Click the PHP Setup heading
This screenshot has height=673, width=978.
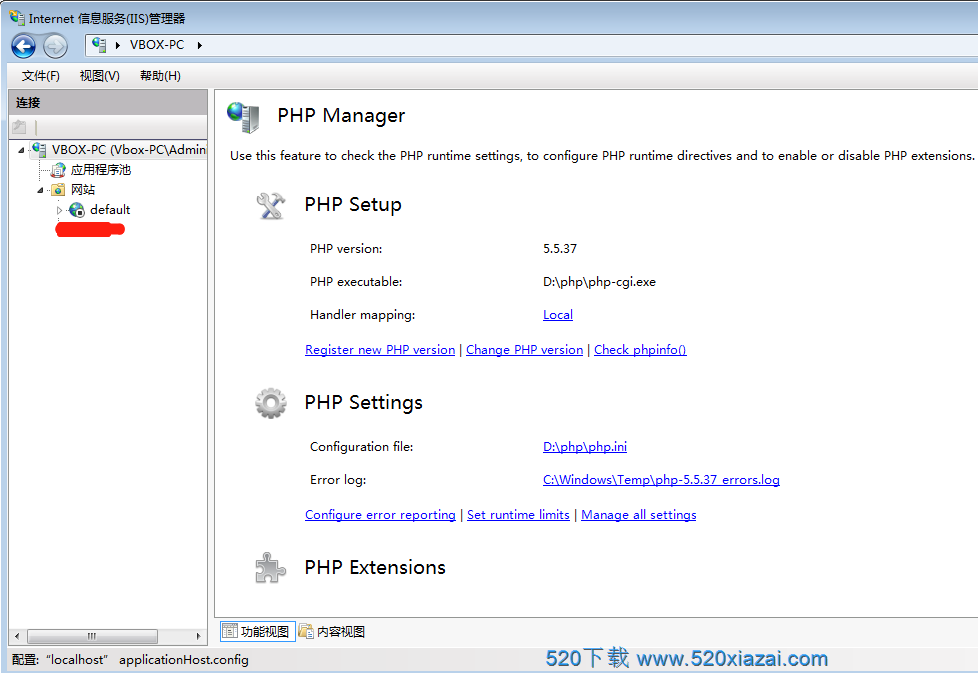coord(353,205)
